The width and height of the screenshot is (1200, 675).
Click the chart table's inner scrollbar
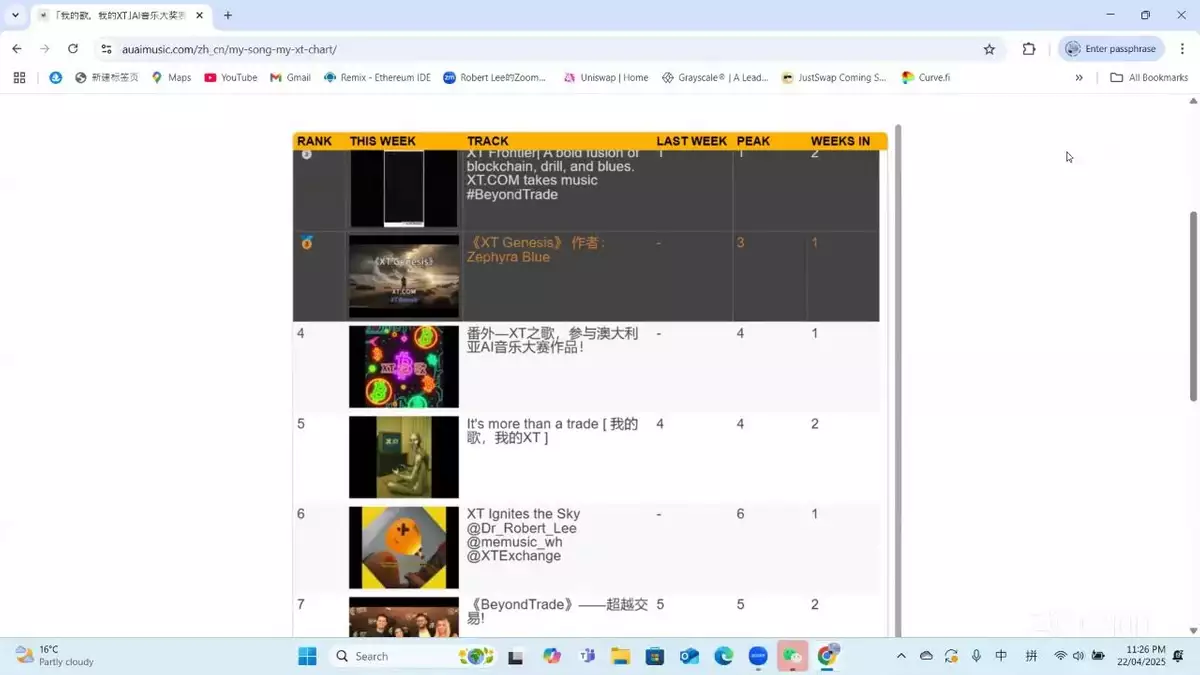click(x=897, y=380)
